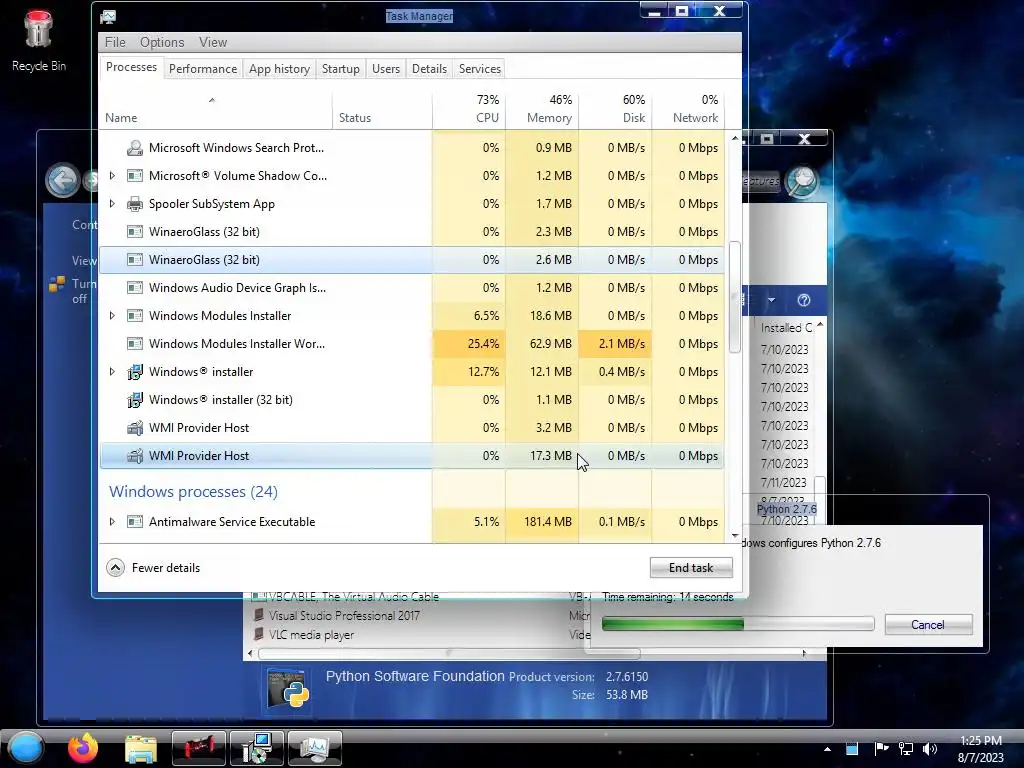Expand Antimalware Service Executable process
Viewport: 1024px width, 768px height.
[x=112, y=522]
